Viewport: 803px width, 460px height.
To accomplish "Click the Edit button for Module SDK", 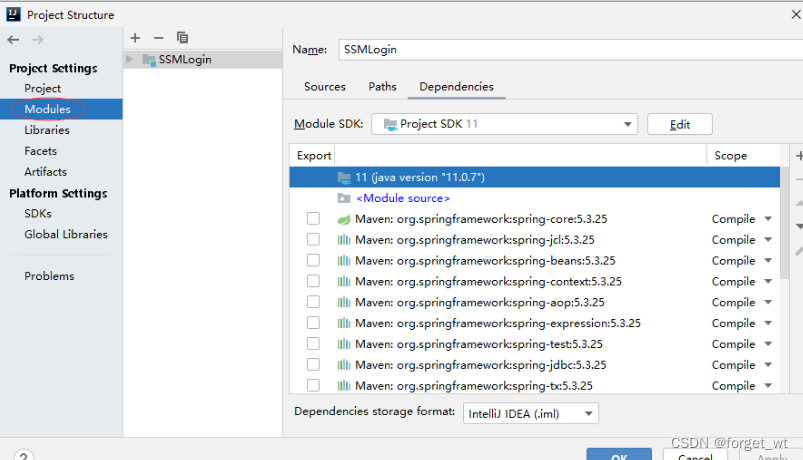I will click(x=680, y=124).
